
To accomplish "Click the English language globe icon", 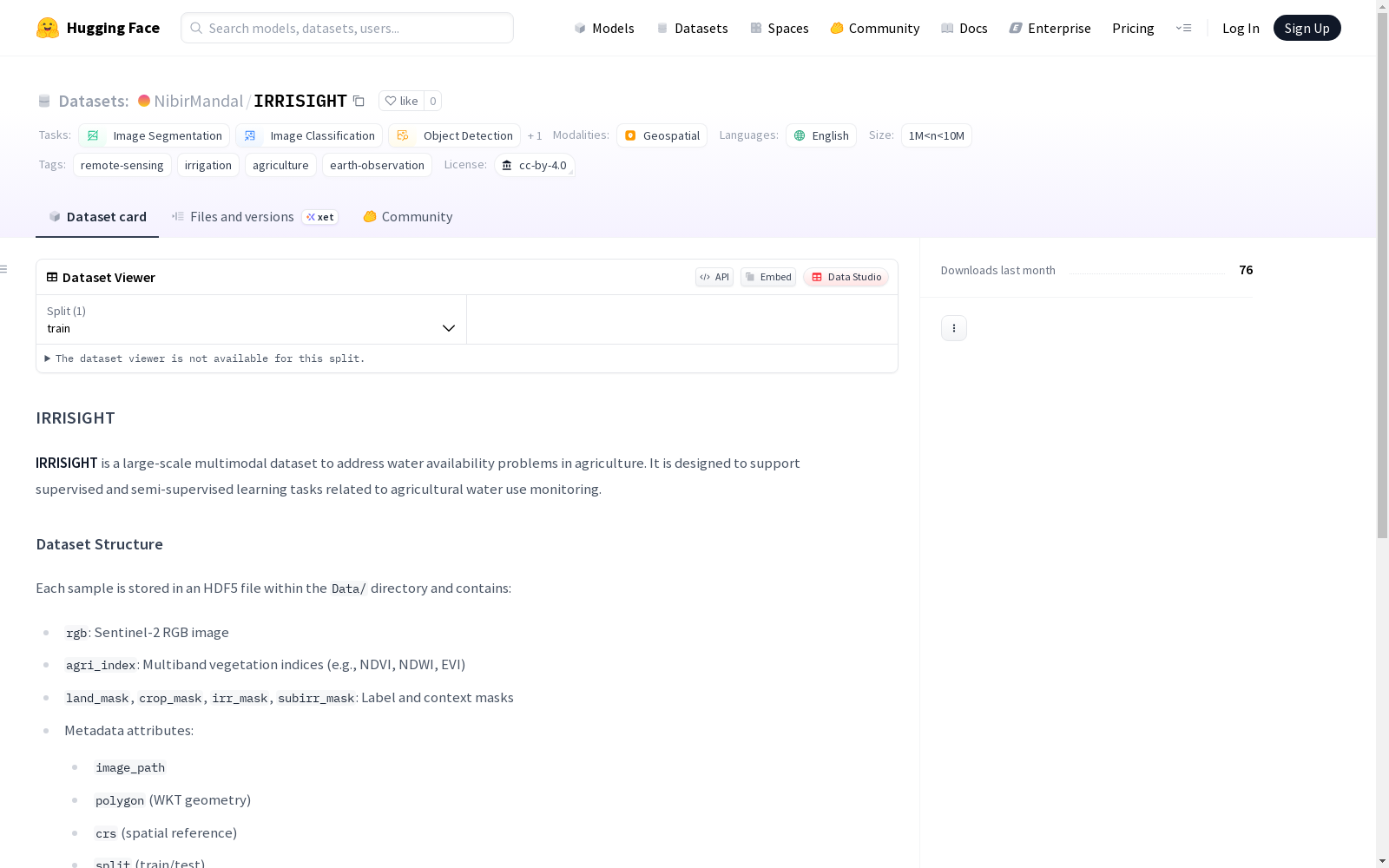I will click(x=800, y=135).
